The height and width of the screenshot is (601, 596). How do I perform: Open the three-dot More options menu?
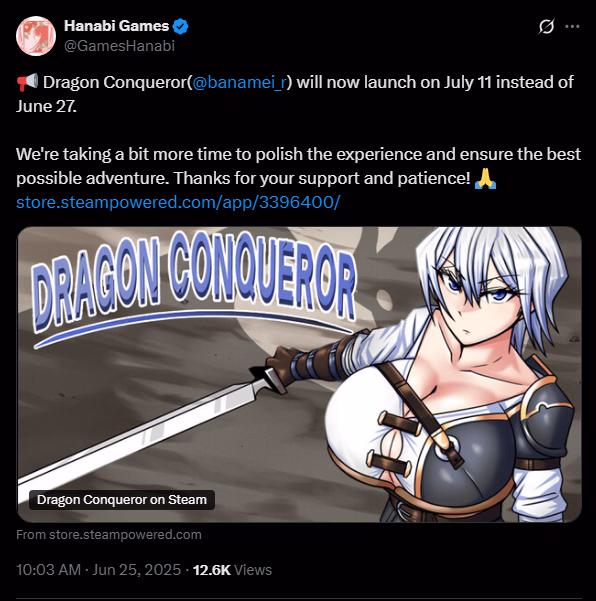(x=572, y=26)
